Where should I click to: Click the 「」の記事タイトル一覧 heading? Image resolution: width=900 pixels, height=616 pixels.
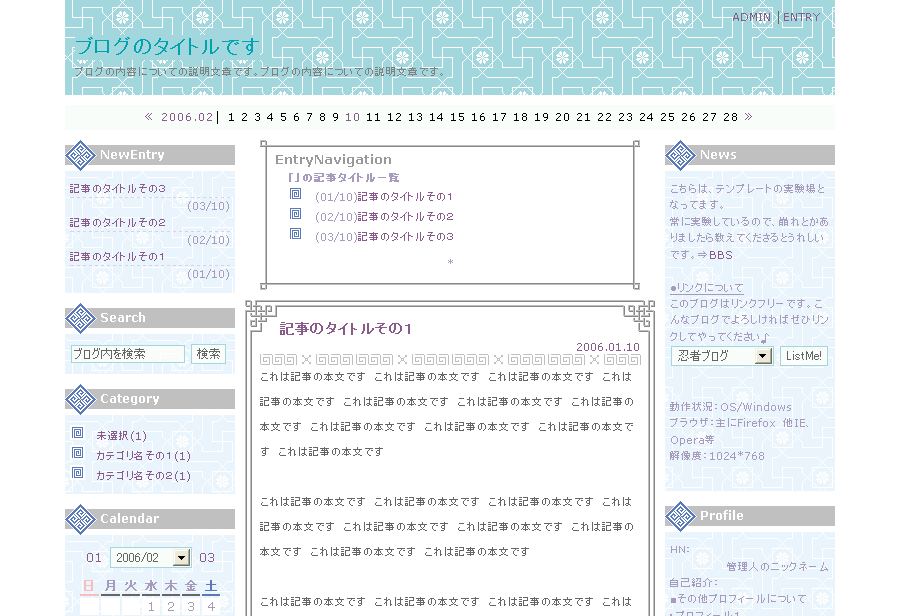(x=343, y=178)
